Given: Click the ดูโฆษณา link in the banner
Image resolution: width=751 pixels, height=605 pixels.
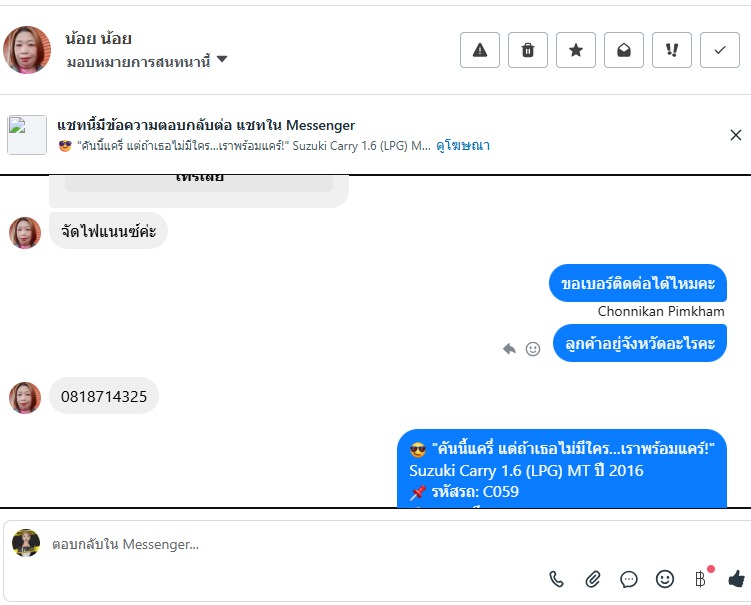Looking at the screenshot, I should point(463,145).
